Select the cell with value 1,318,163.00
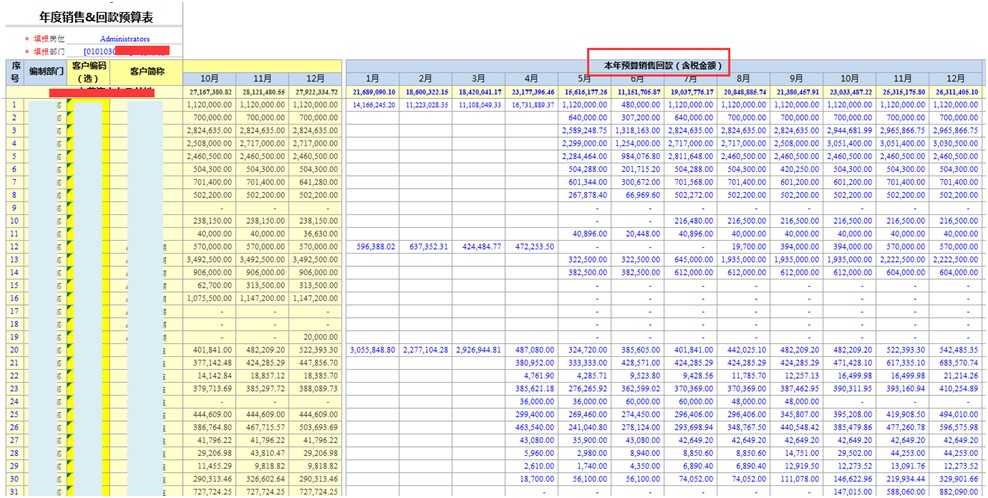This screenshot has height=498, width=988. [x=637, y=130]
